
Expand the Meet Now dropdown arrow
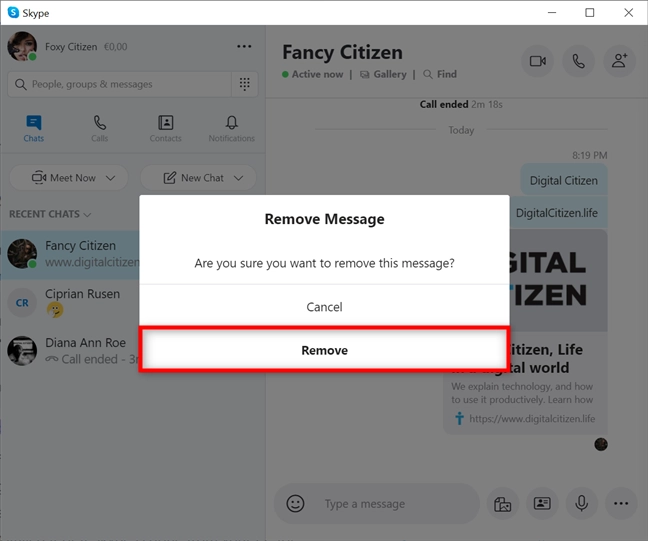coord(110,178)
